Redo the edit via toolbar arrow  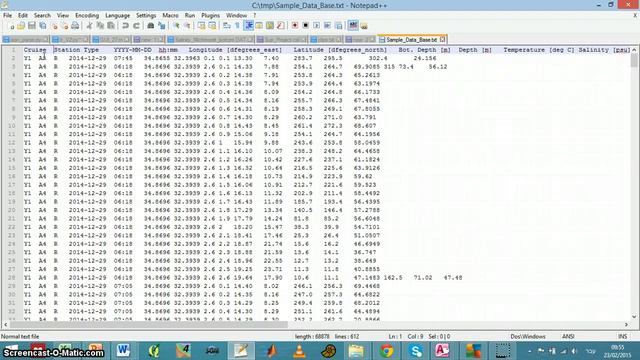click(136, 26)
